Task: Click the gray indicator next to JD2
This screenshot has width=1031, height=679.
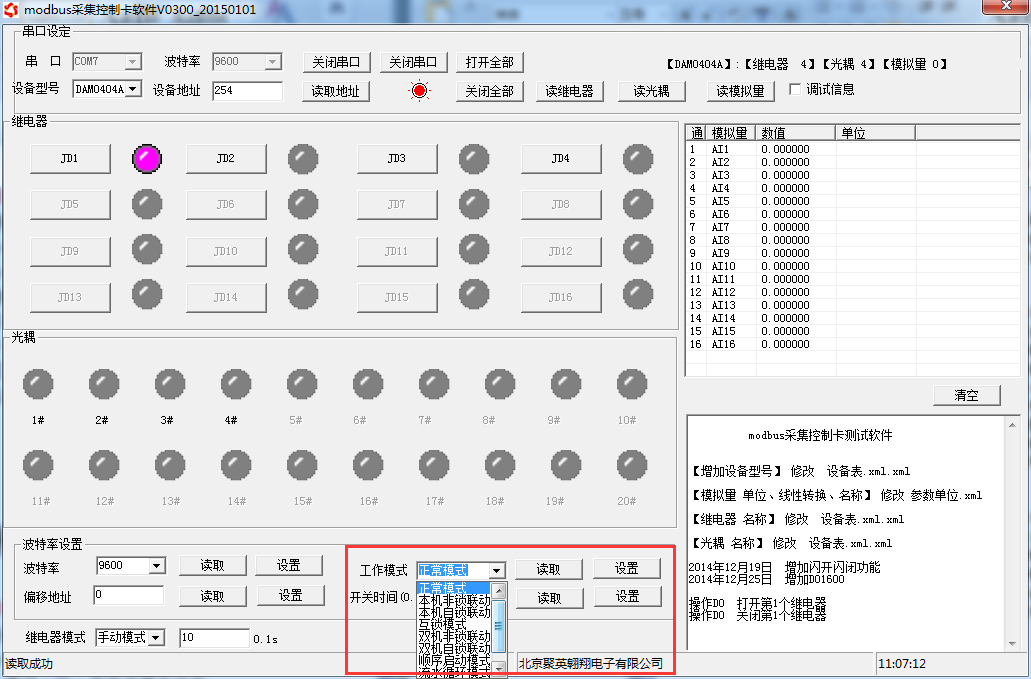Action: pyautogui.click(x=303, y=158)
